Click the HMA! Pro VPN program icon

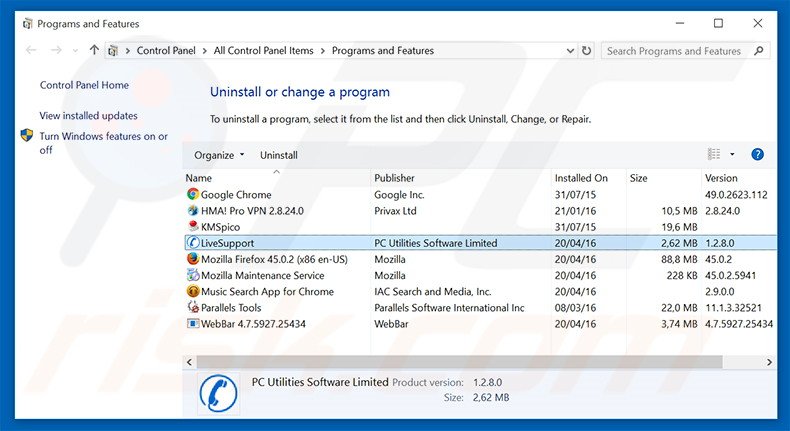coord(192,210)
